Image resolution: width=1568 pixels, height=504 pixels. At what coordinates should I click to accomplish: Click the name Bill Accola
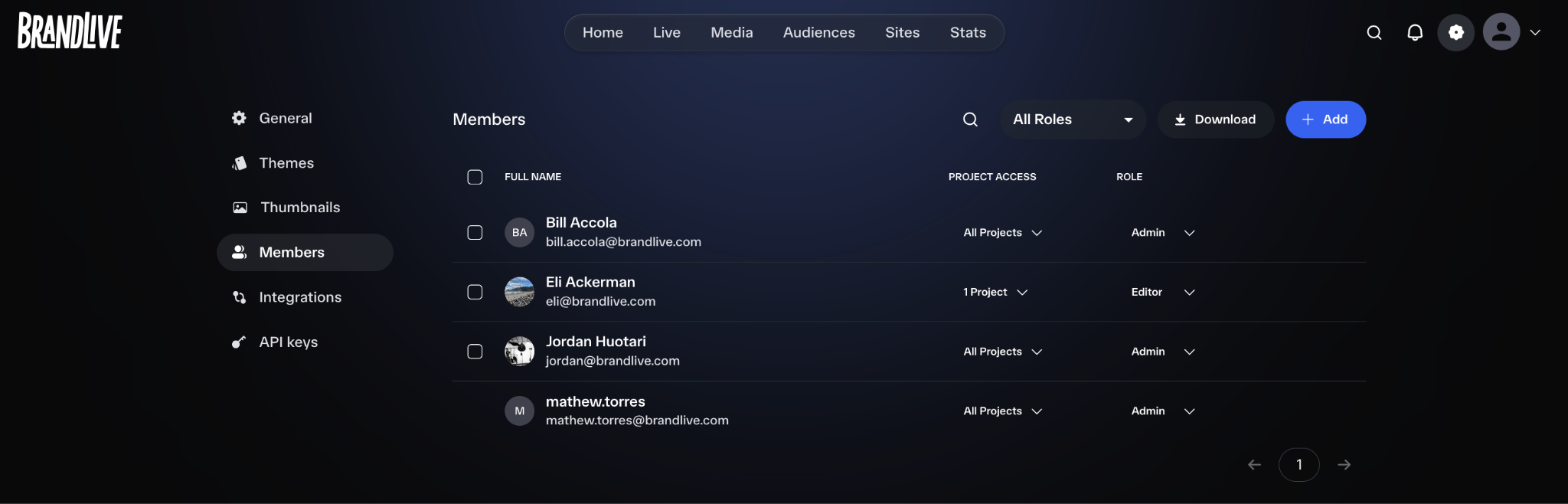(x=581, y=223)
